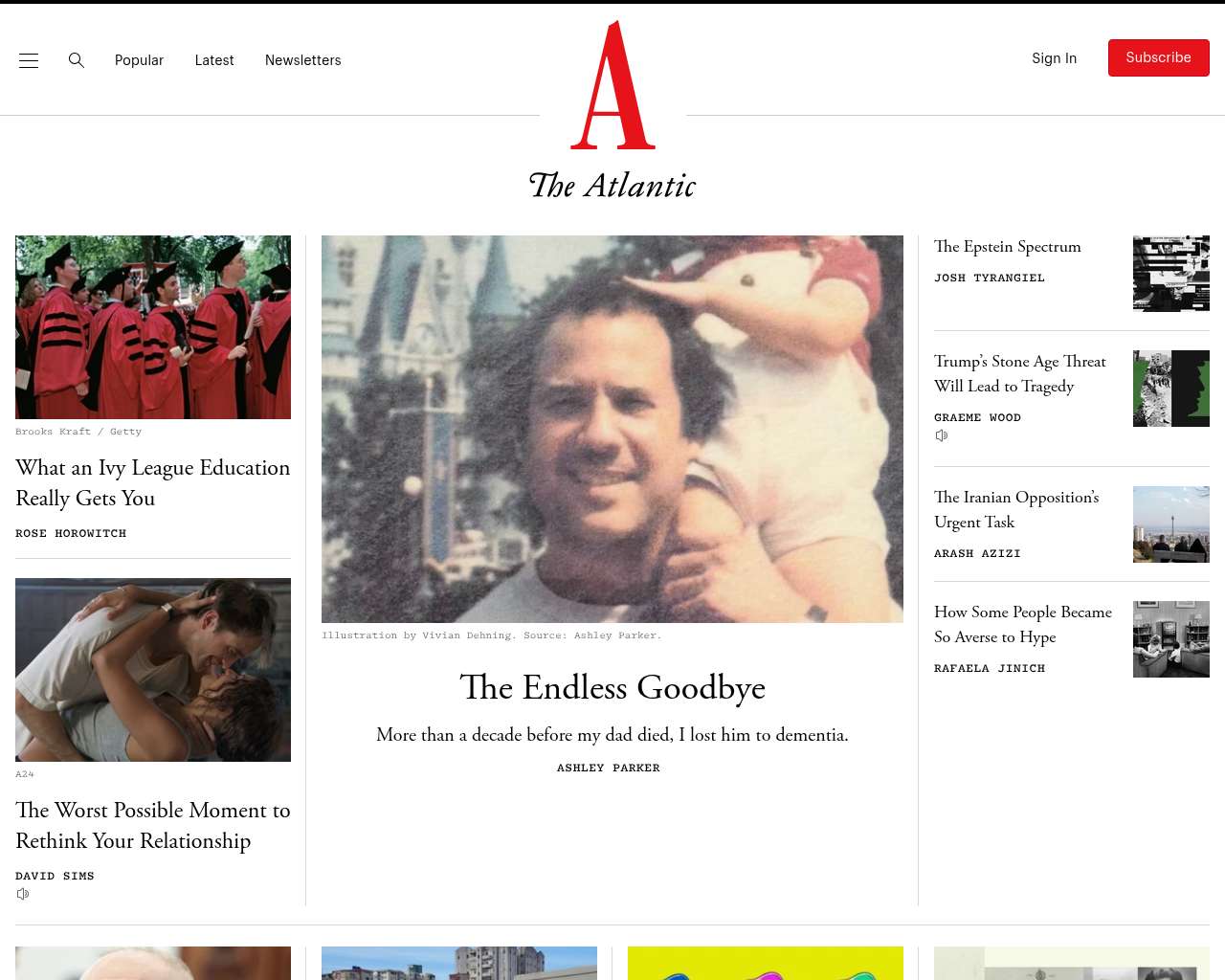The height and width of the screenshot is (980, 1225).
Task: Open author page for Ashley Parker
Action: [x=609, y=768]
